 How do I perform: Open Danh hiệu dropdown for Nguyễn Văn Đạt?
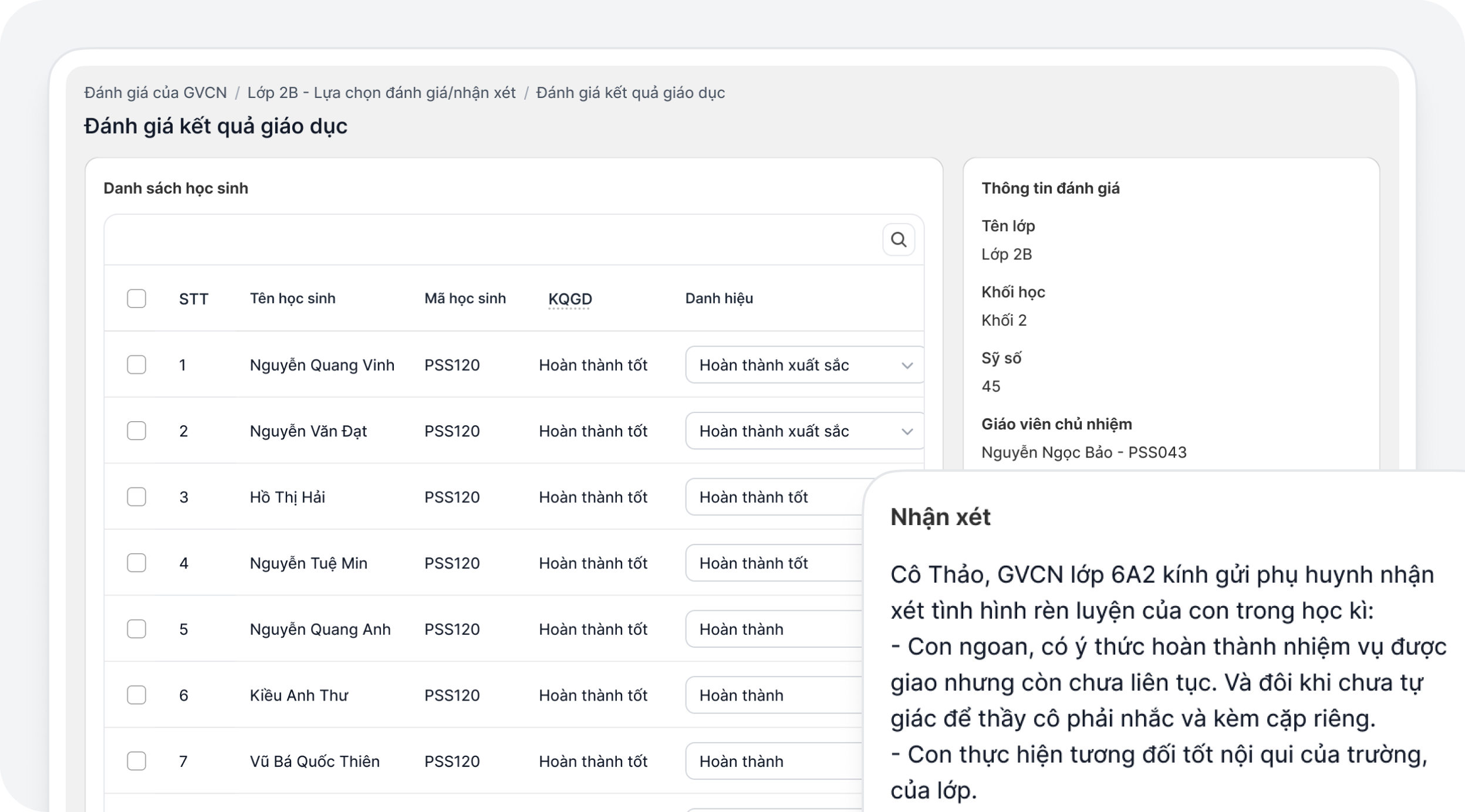pyautogui.click(x=805, y=431)
